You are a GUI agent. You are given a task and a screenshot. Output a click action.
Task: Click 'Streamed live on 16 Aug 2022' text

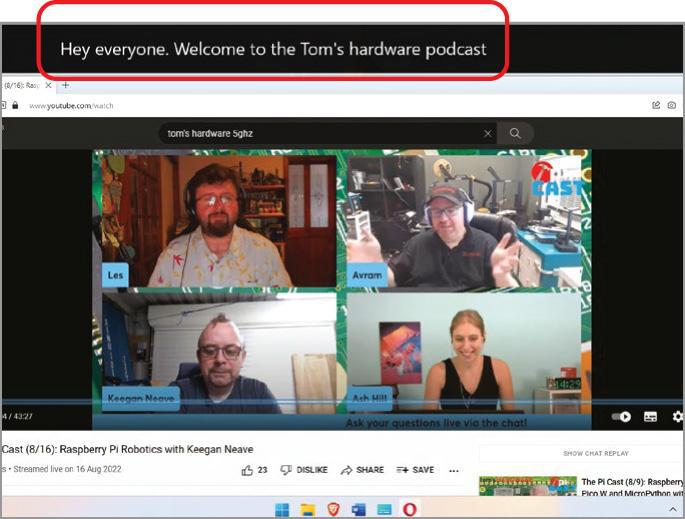67,469
